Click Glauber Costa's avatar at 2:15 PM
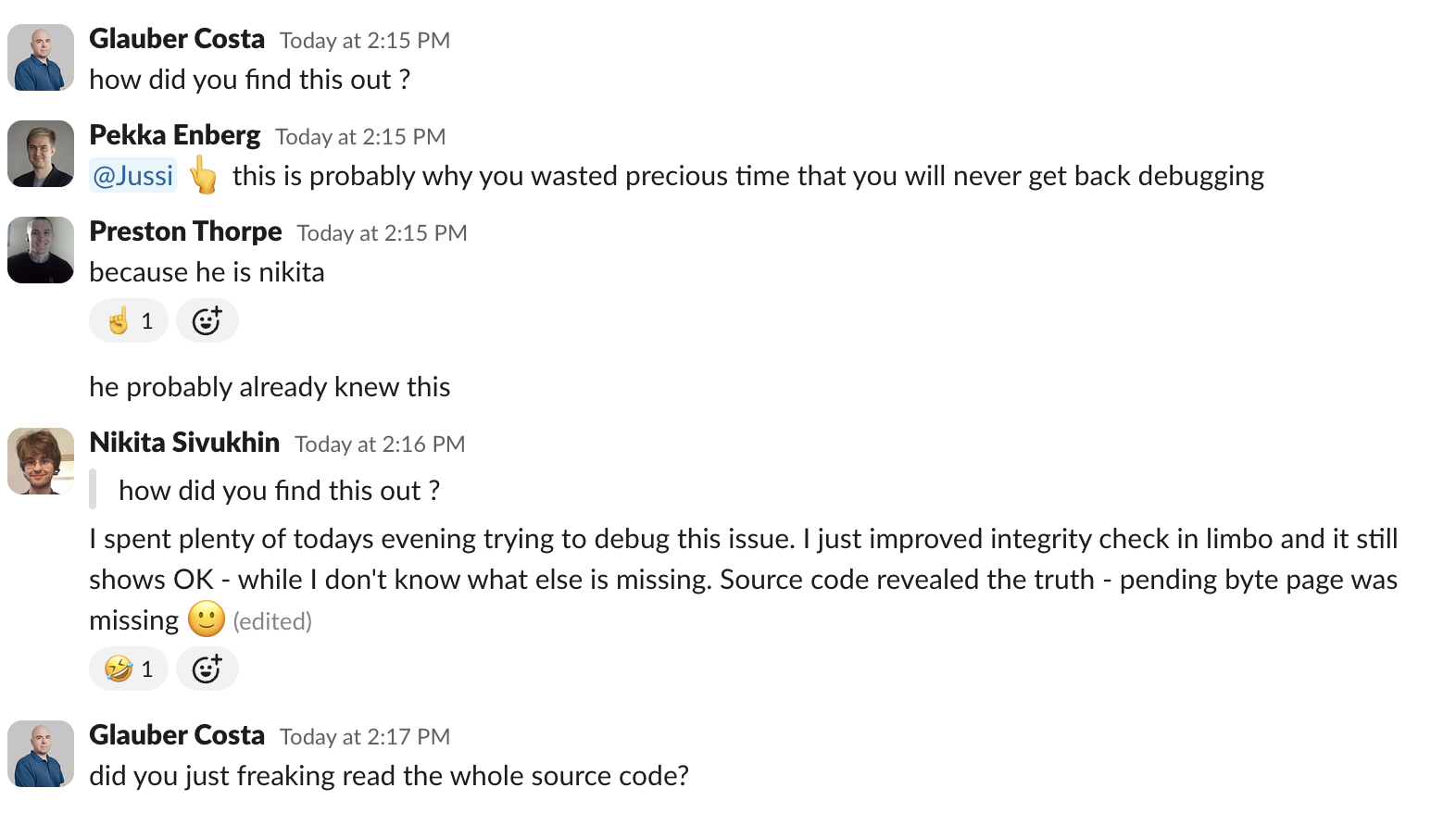The height and width of the screenshot is (813, 1456). click(41, 57)
